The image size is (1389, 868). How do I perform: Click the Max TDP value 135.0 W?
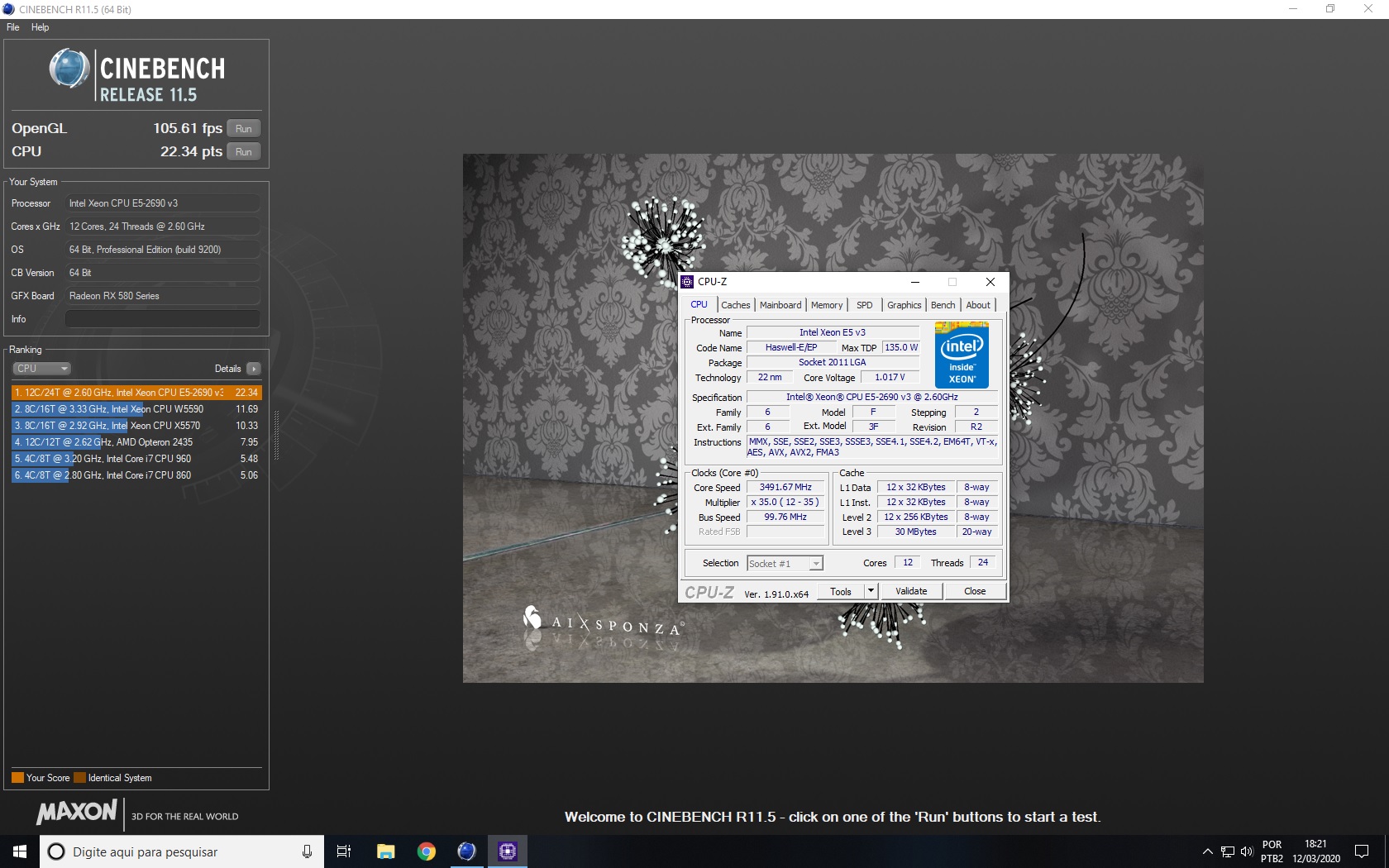pyautogui.click(x=901, y=348)
